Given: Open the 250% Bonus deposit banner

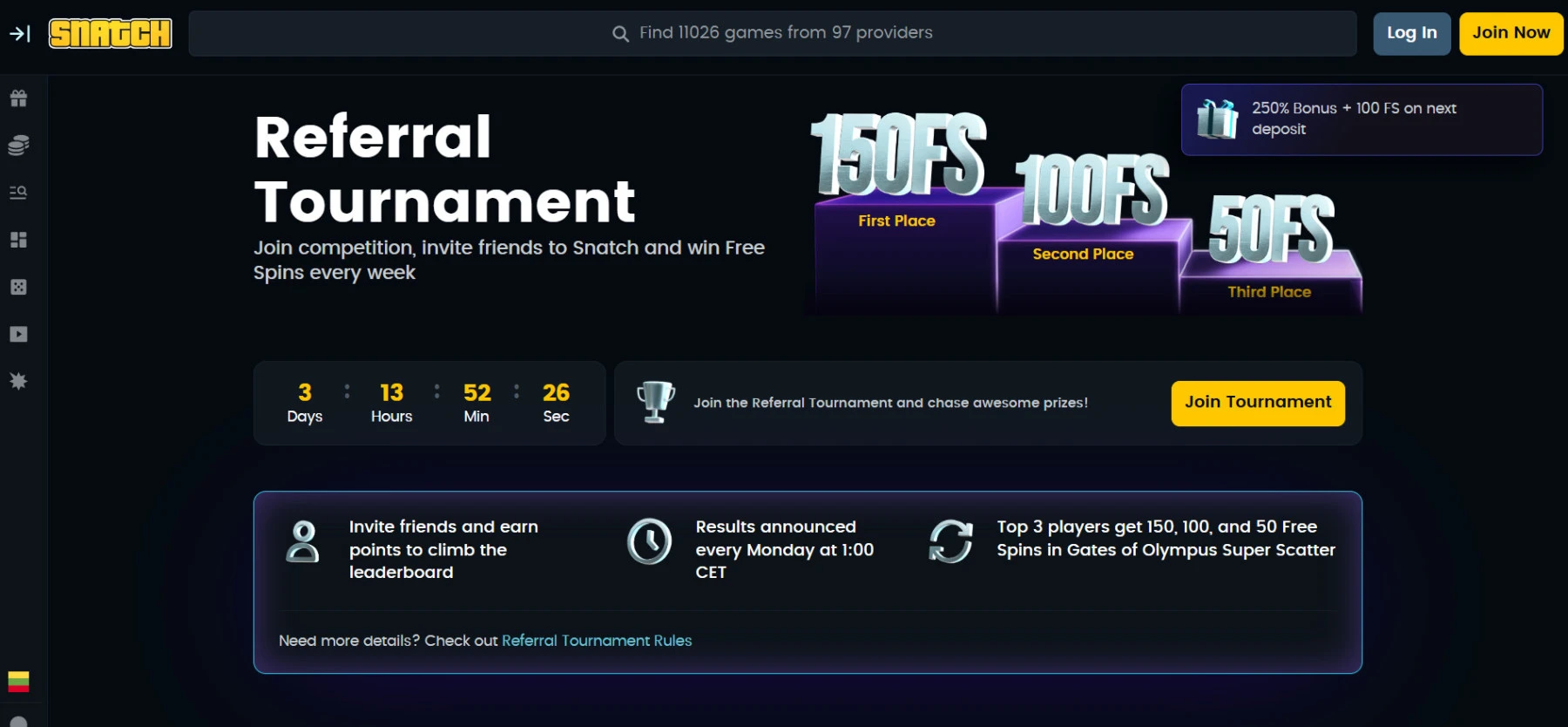Looking at the screenshot, I should pos(1362,119).
